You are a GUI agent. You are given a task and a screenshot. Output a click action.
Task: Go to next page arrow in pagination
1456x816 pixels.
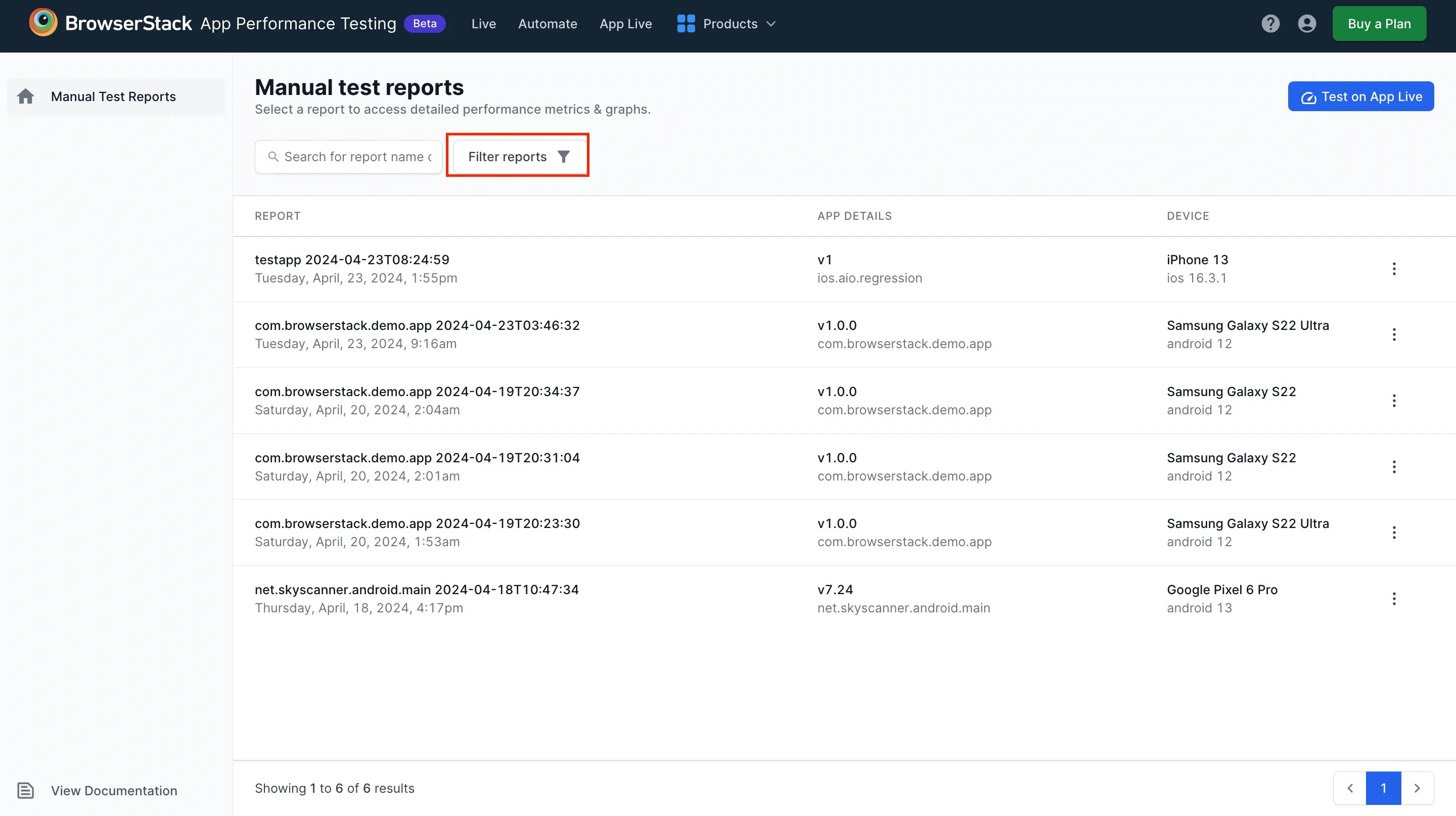(1417, 788)
